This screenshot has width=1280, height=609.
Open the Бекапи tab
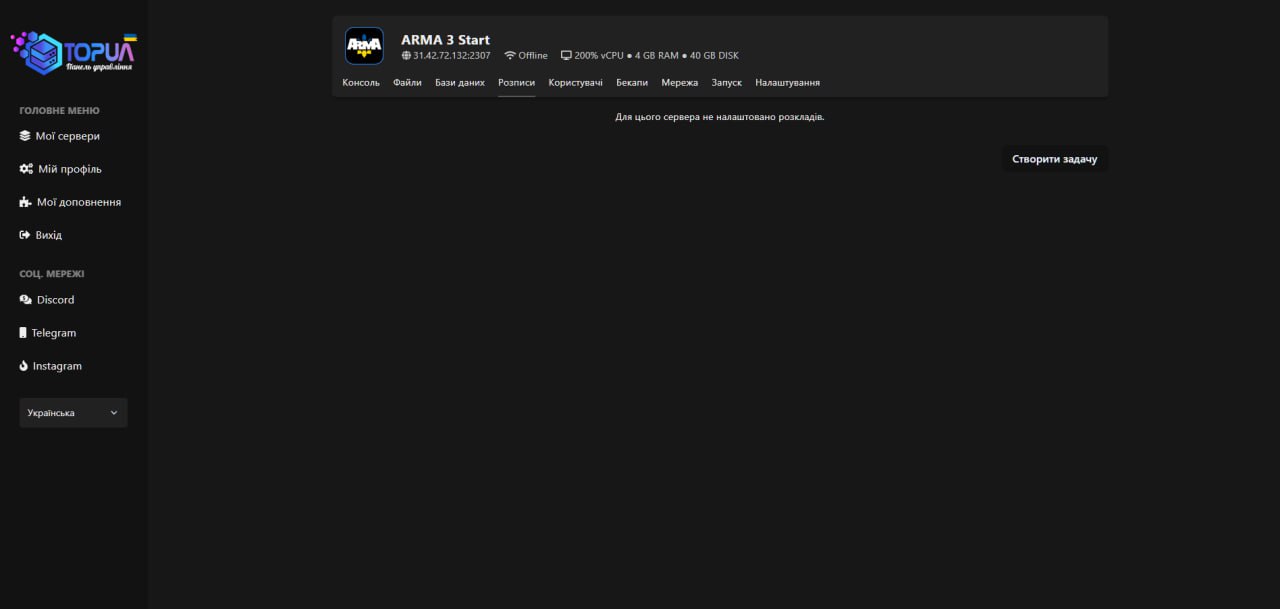pyautogui.click(x=631, y=83)
